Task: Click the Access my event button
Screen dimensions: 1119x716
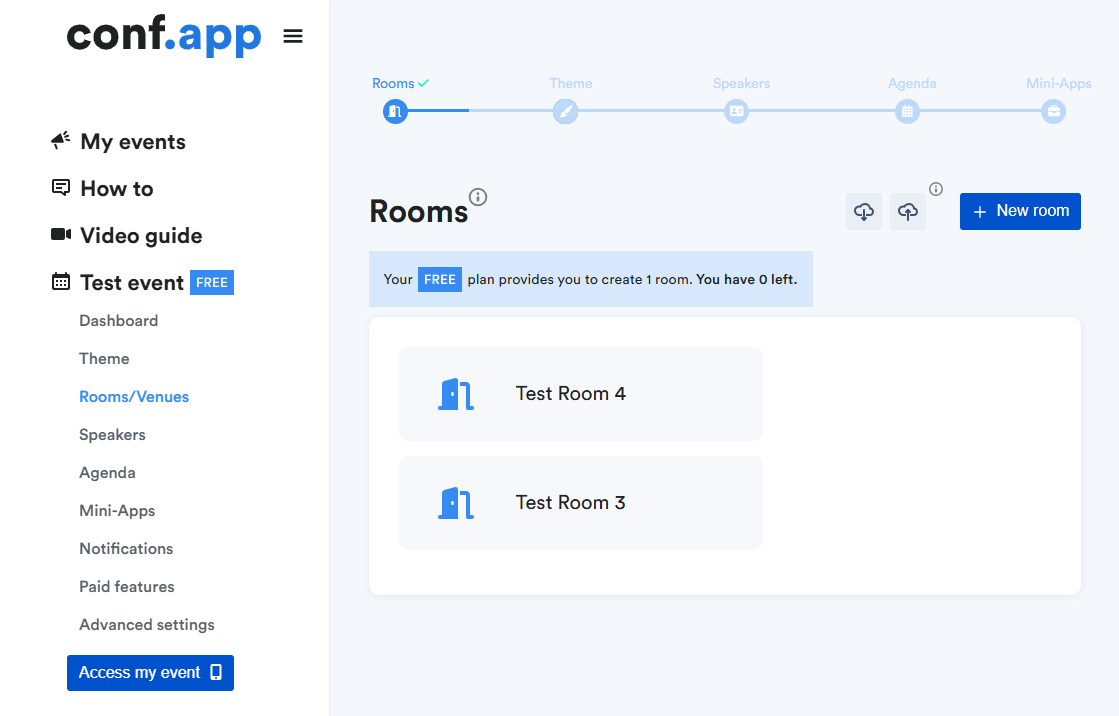Action: click(150, 673)
